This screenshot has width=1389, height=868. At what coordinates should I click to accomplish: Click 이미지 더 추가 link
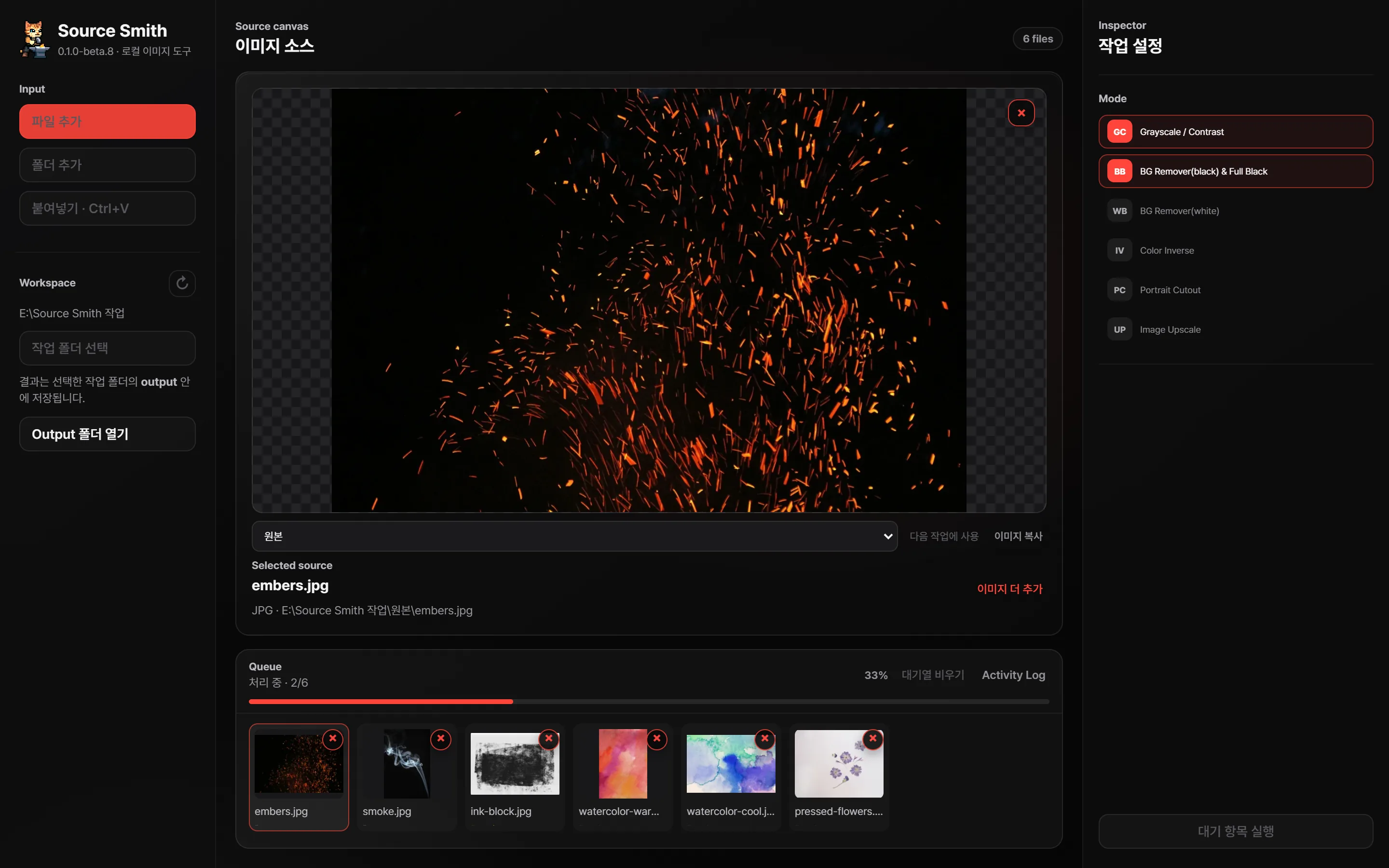click(1009, 589)
